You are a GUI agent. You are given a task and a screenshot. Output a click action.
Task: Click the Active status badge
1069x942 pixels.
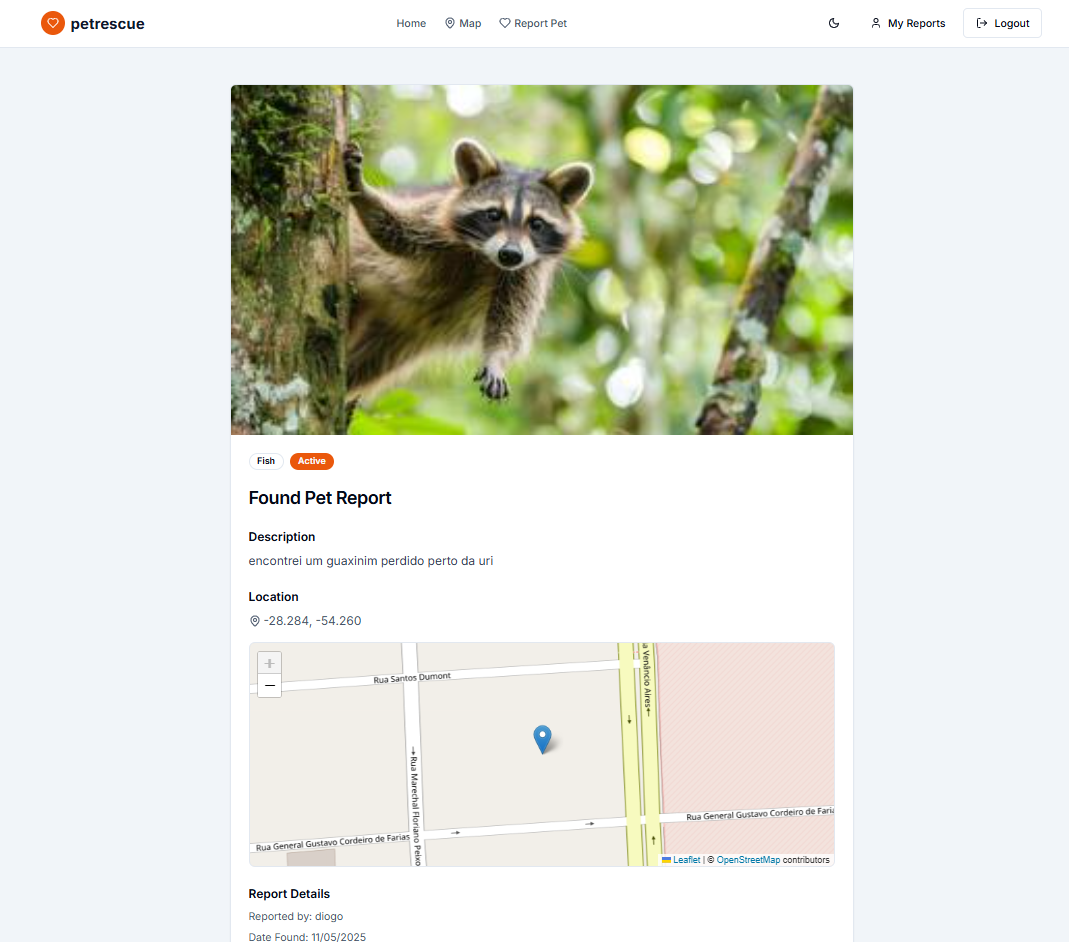click(312, 461)
